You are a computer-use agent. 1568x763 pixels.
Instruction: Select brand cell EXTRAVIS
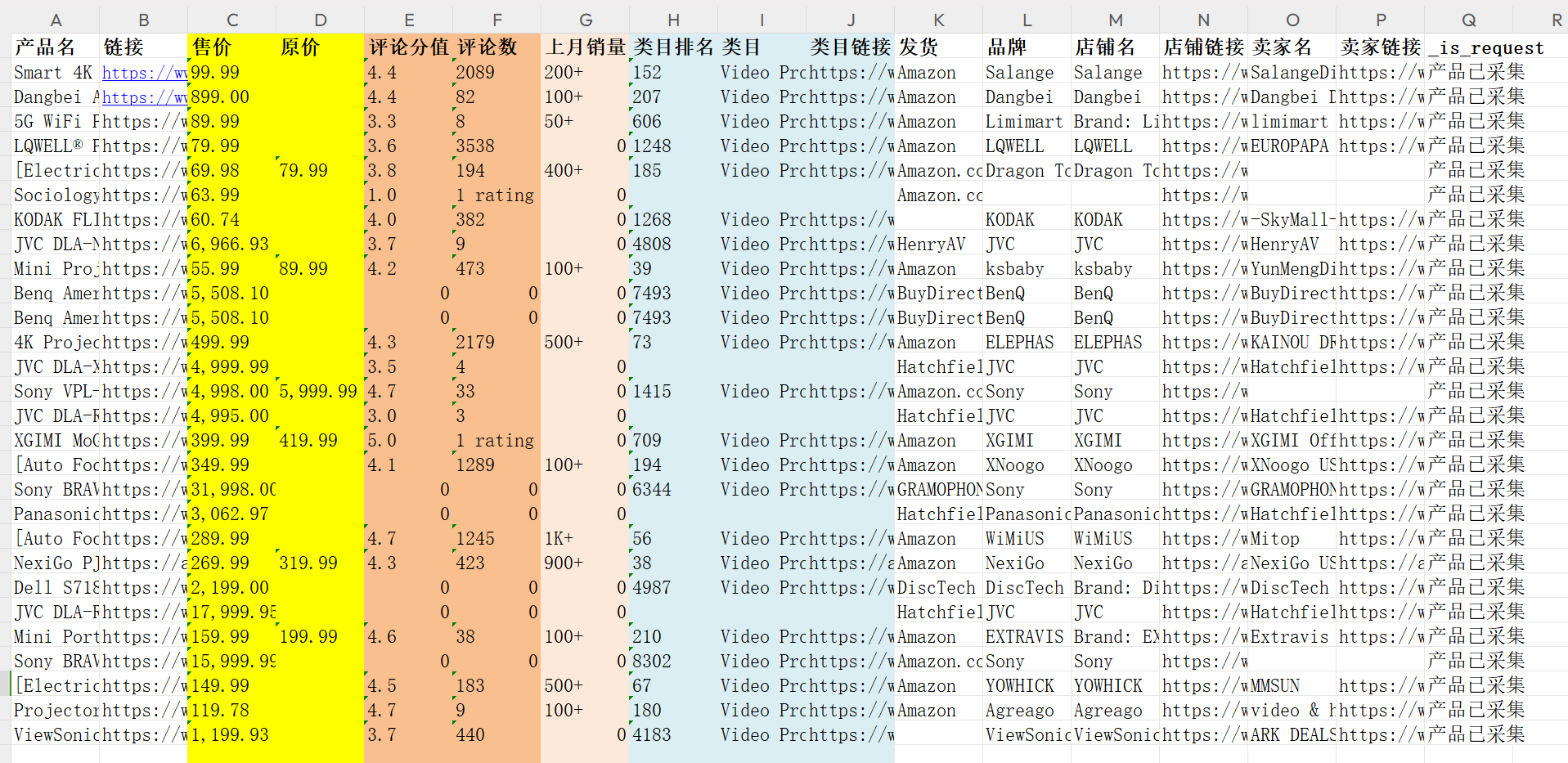(x=1027, y=636)
